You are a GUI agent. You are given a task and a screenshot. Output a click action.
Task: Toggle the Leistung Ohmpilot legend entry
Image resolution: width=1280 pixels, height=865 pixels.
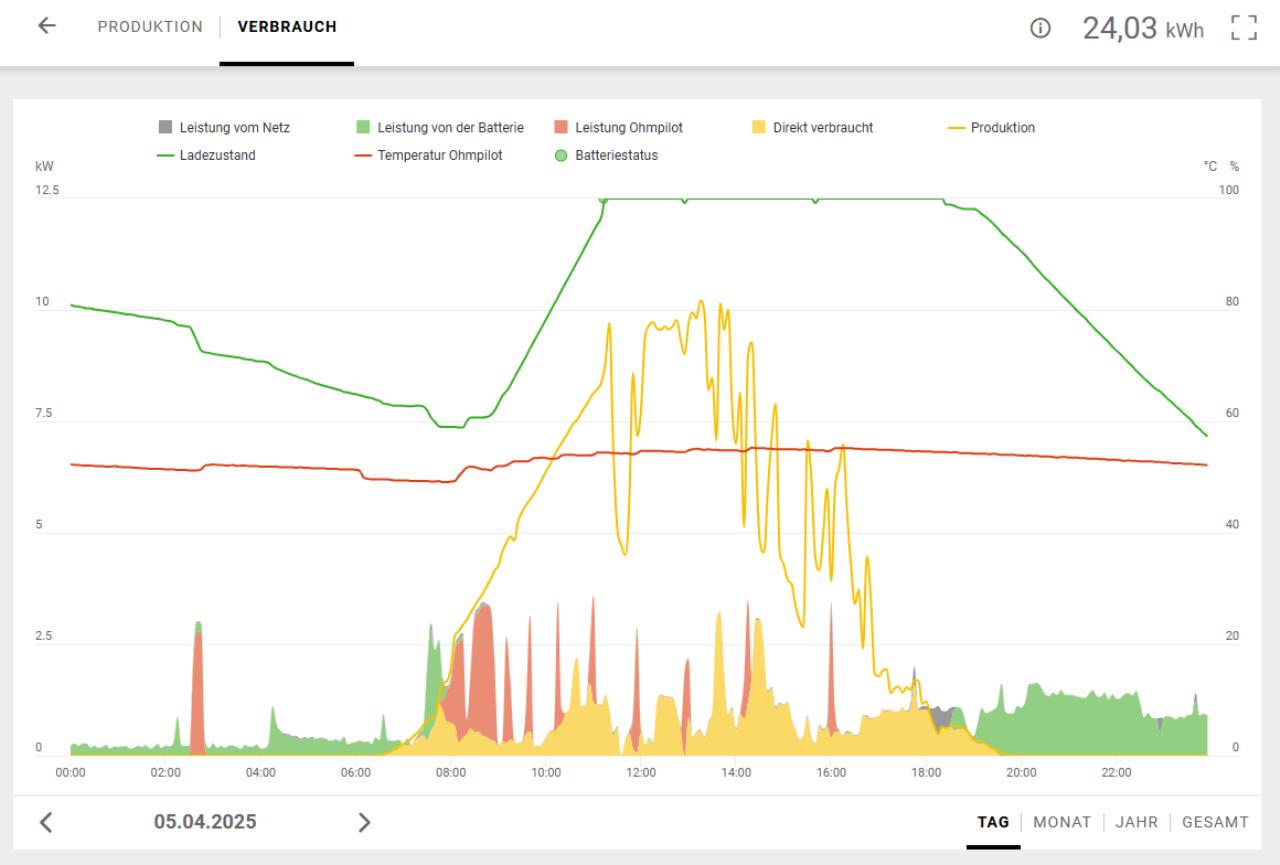pyautogui.click(x=618, y=128)
